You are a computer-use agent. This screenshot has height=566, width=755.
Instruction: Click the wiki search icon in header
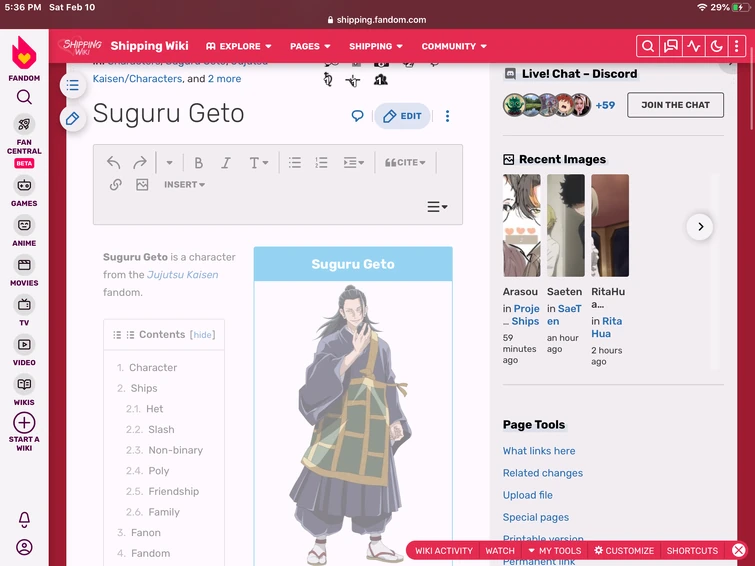(648, 46)
